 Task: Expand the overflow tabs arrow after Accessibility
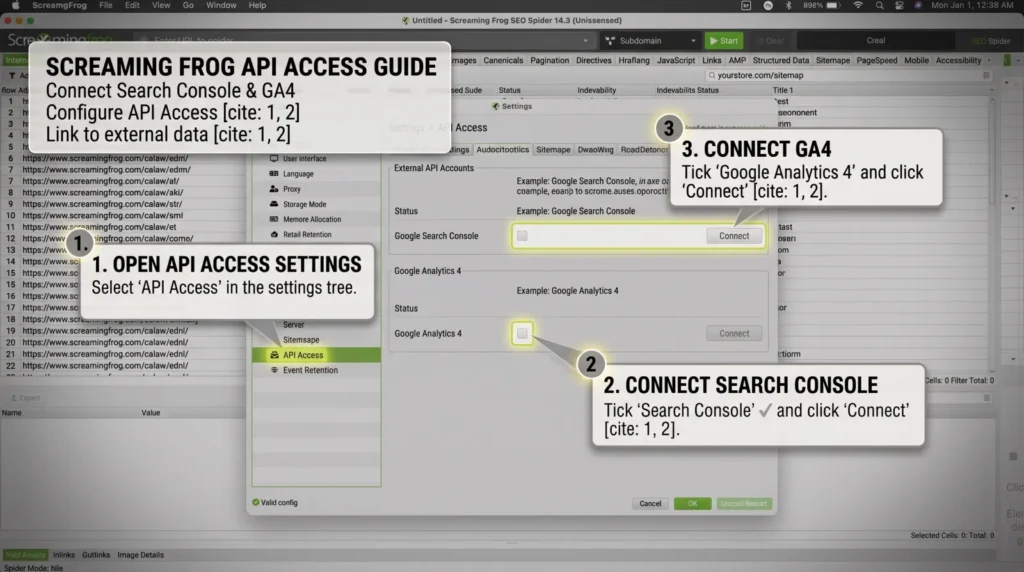pos(989,60)
